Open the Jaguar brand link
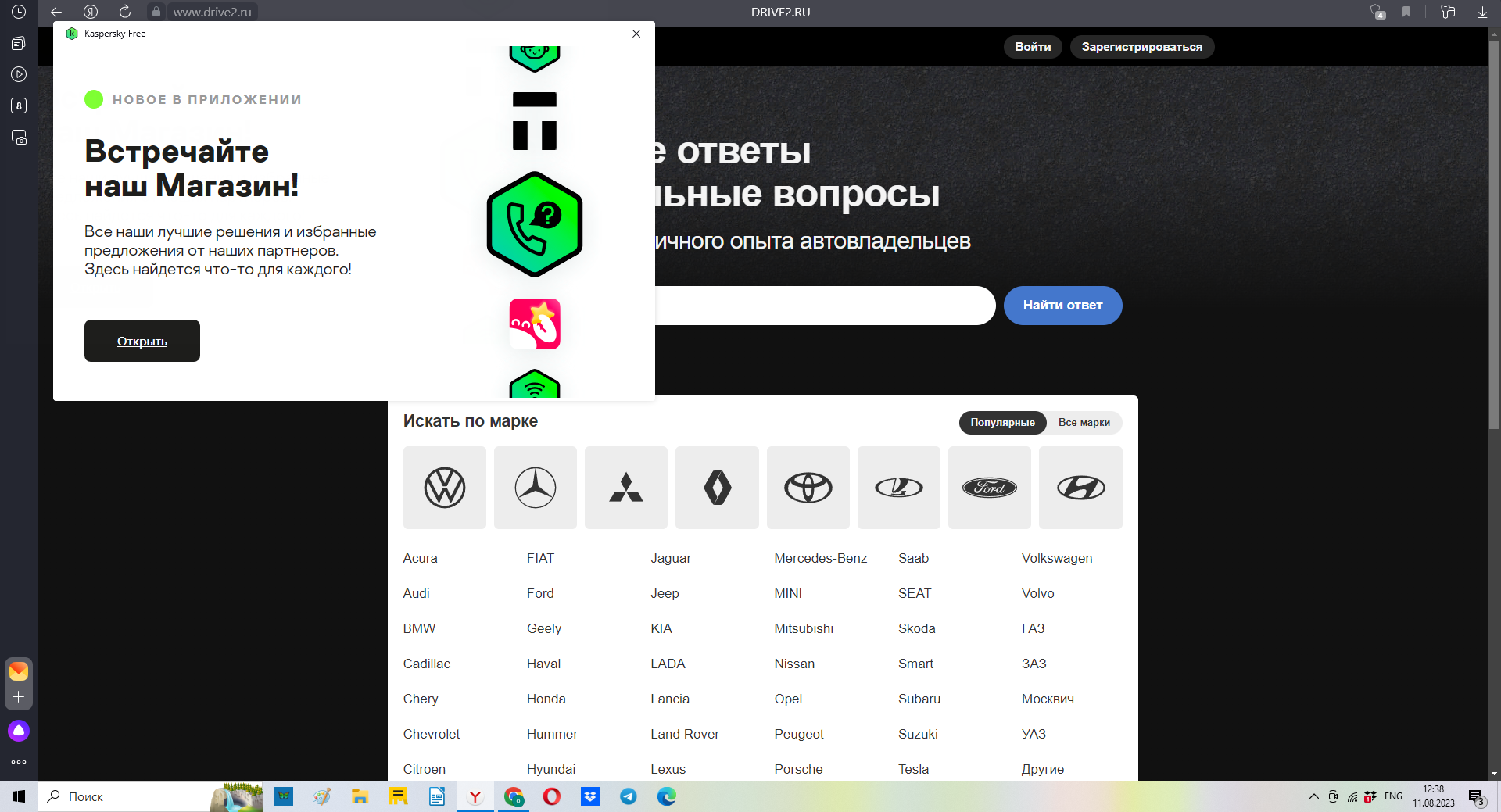 coord(671,558)
